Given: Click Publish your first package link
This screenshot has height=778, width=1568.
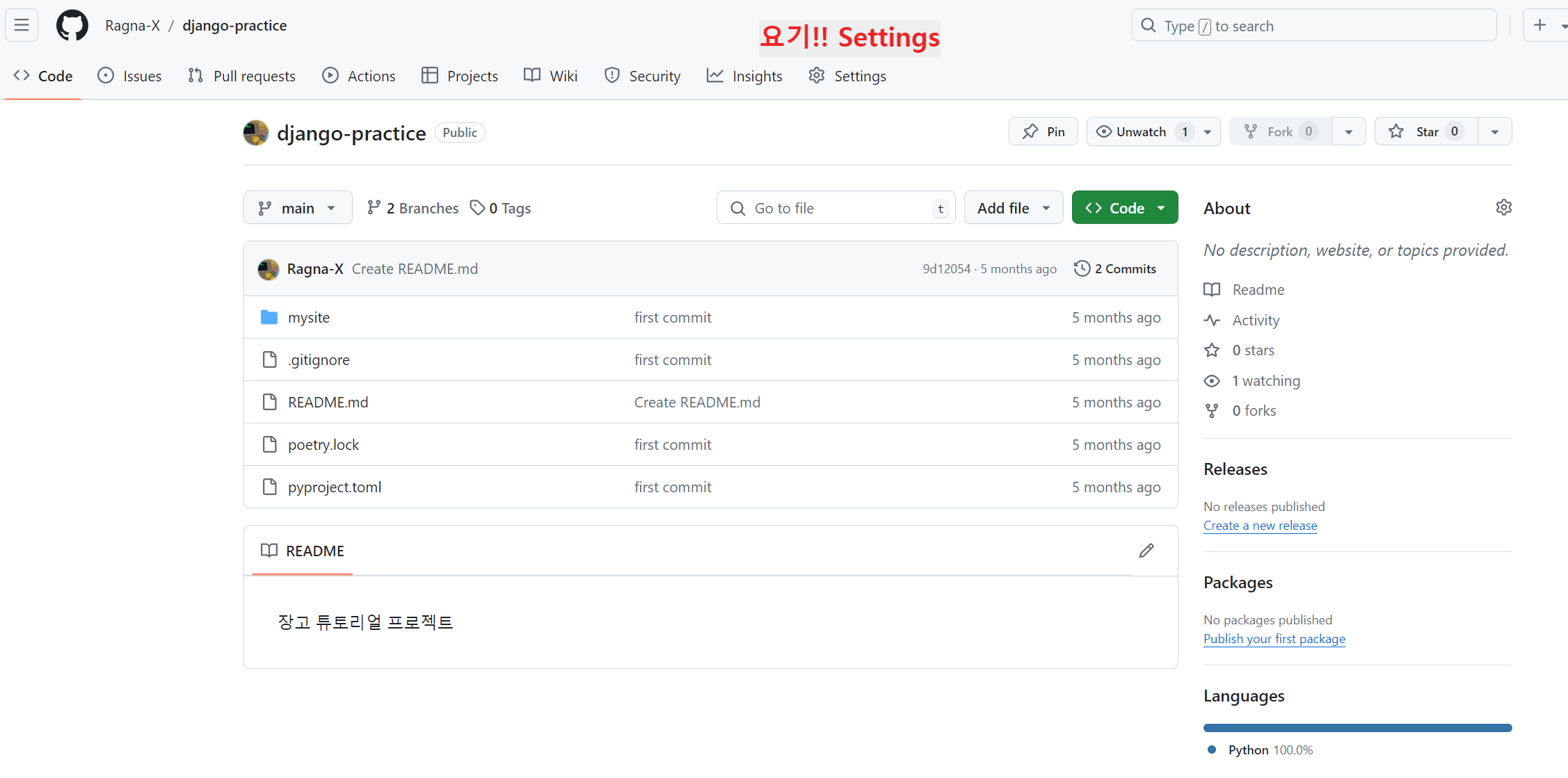Looking at the screenshot, I should (x=1274, y=639).
